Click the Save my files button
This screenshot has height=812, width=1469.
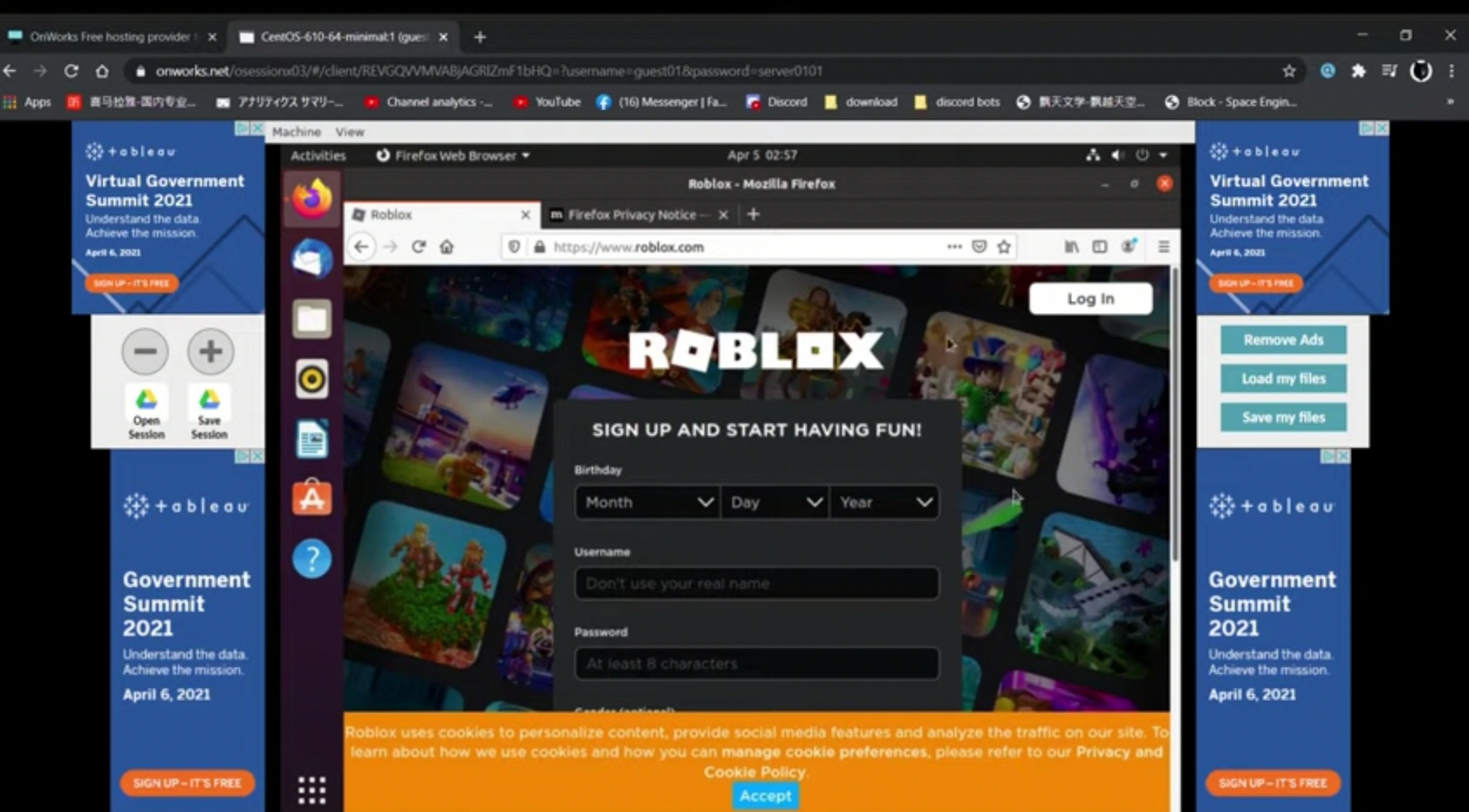(1283, 417)
